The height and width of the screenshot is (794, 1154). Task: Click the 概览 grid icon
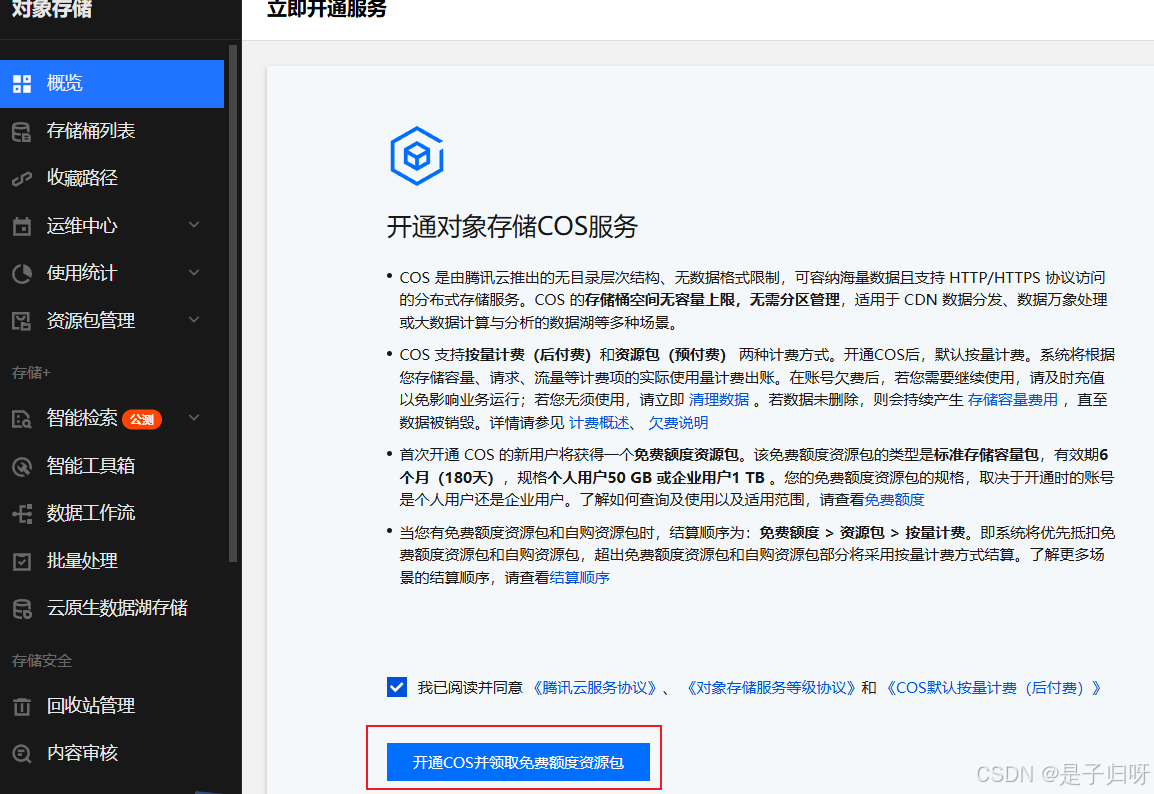22,84
